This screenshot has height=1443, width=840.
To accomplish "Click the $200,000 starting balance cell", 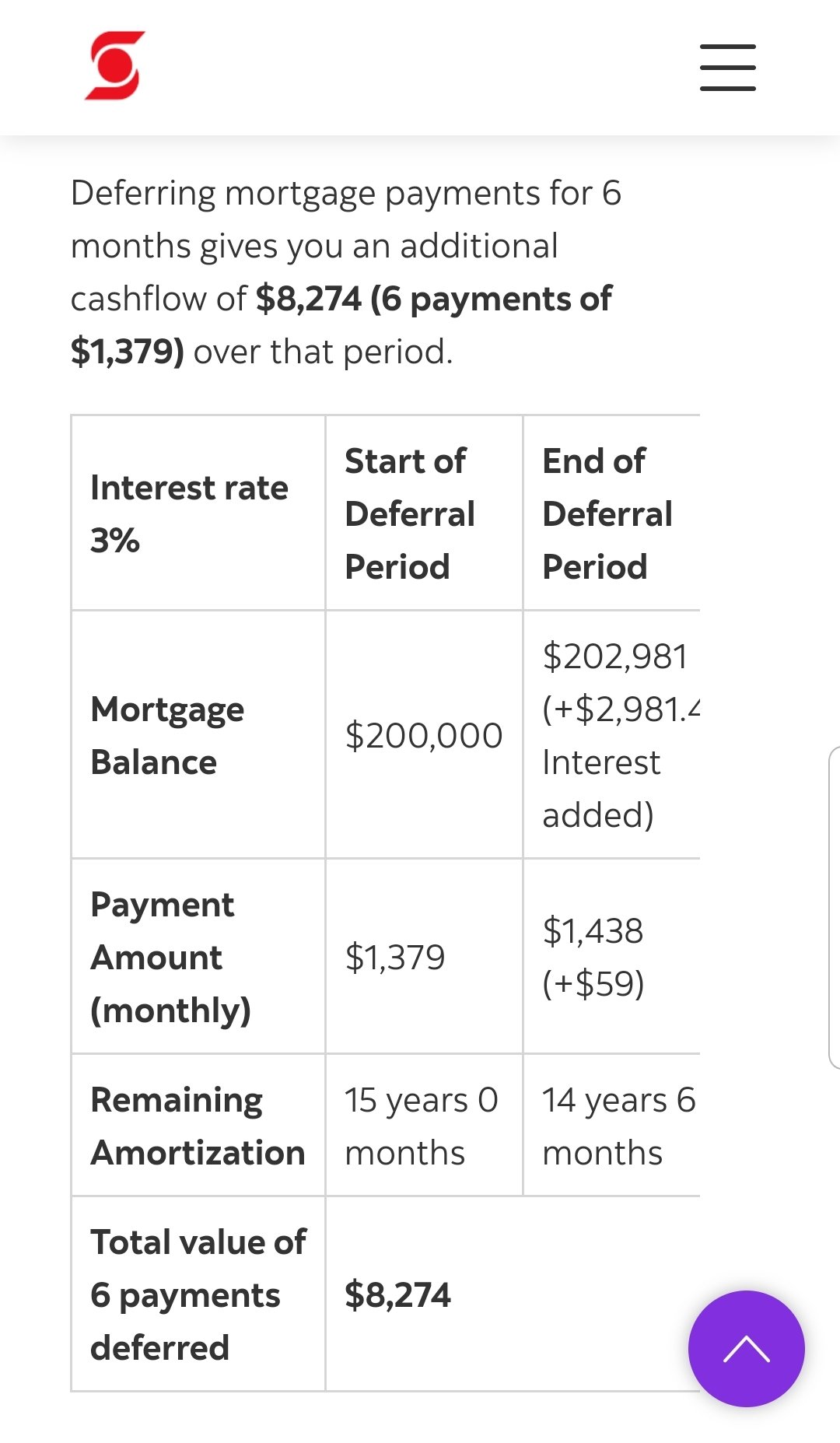I will (x=423, y=735).
